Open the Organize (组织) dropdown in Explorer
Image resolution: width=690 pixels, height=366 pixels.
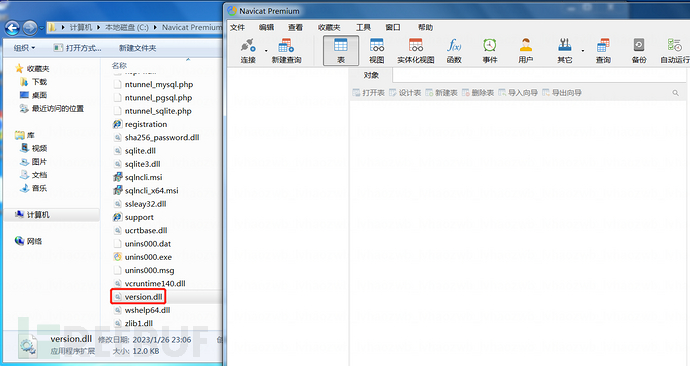[24, 48]
